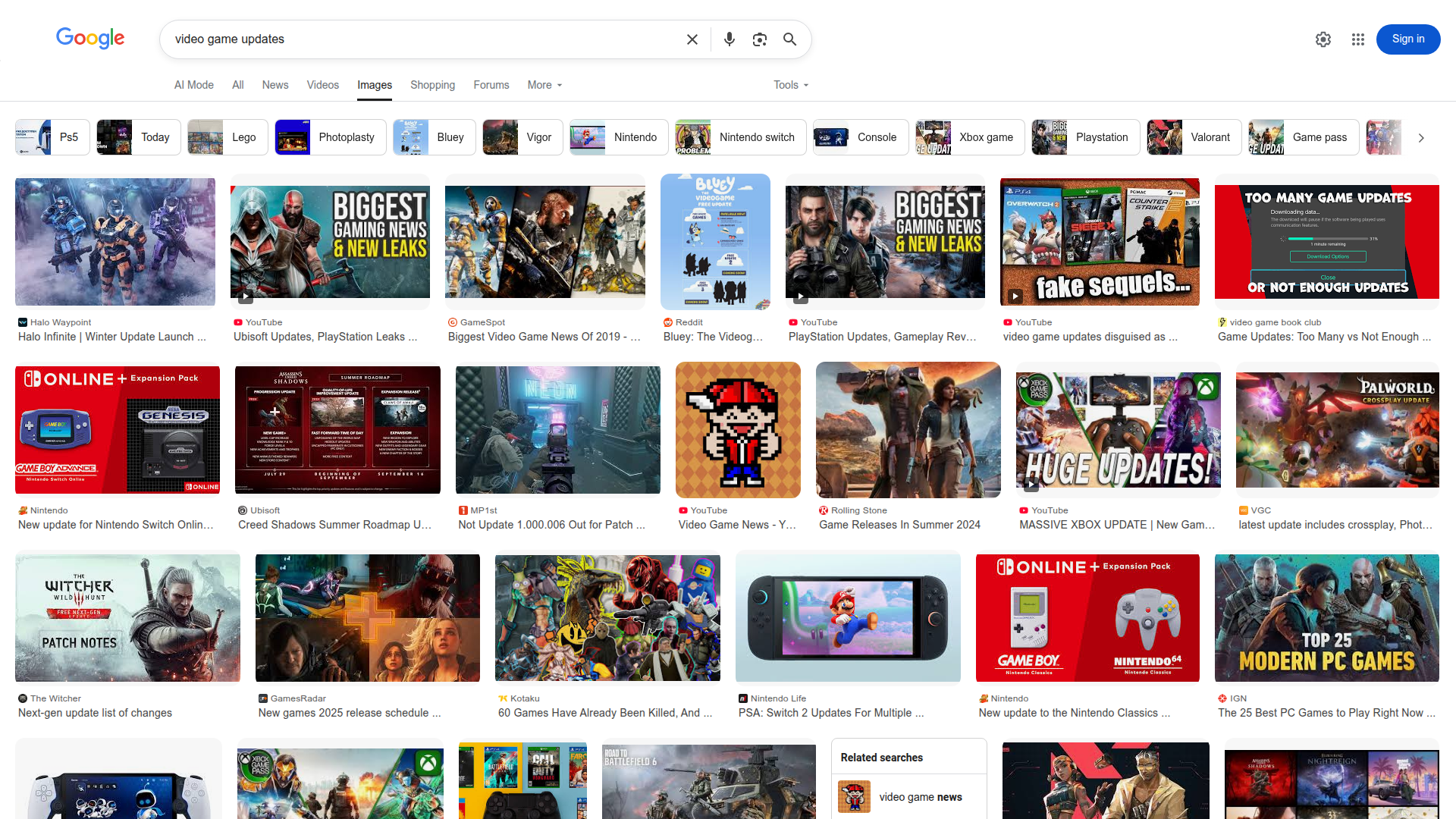Image resolution: width=1456 pixels, height=819 pixels.
Task: Open Not Update 1.000.006 Out for Patch link
Action: (x=551, y=525)
